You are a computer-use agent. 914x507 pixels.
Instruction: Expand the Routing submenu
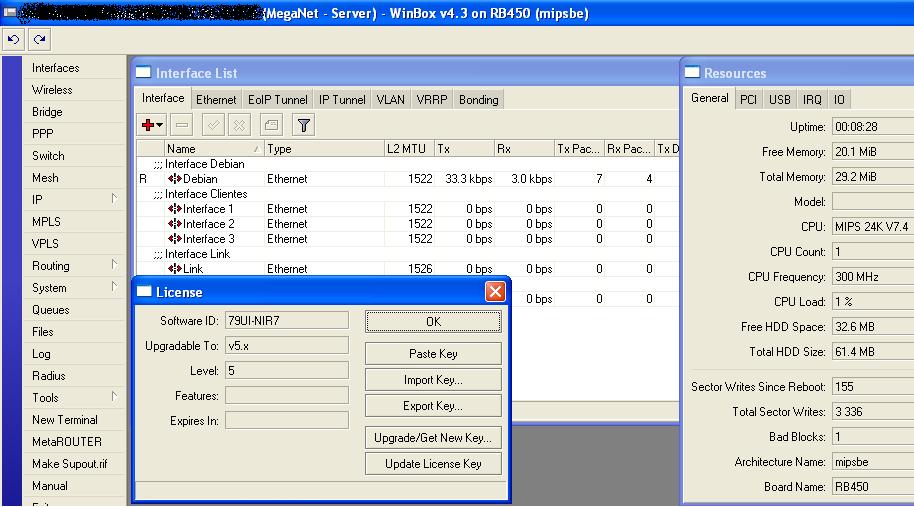click(114, 265)
